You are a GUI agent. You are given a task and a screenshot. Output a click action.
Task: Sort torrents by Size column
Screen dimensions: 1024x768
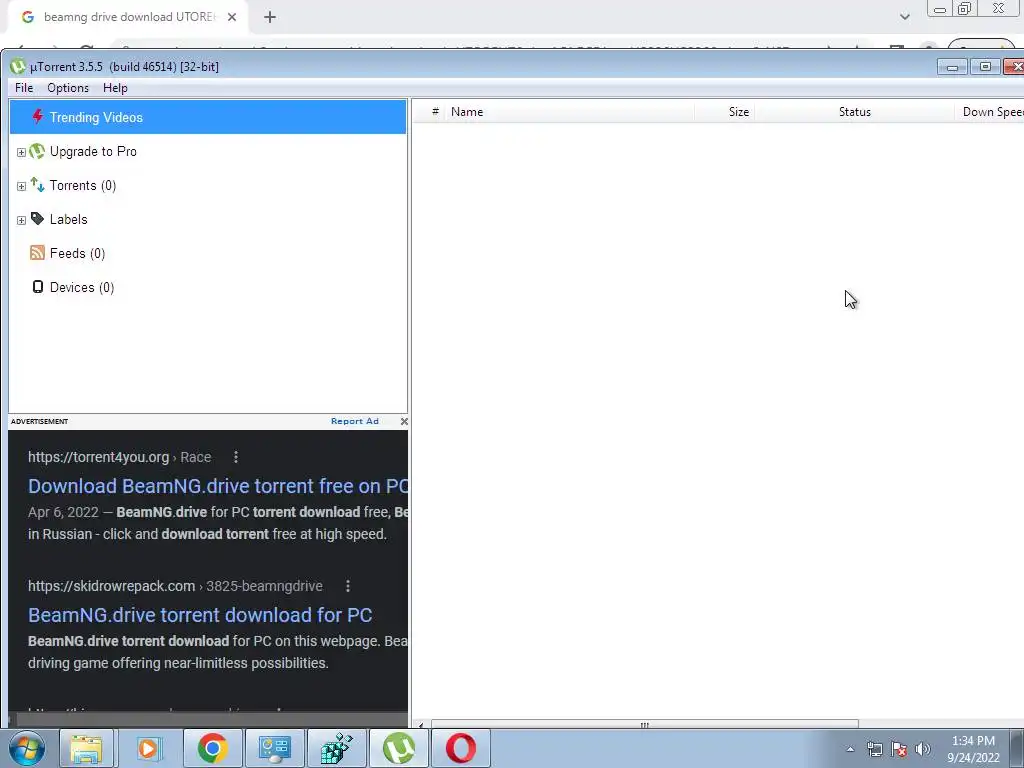pyautogui.click(x=724, y=112)
